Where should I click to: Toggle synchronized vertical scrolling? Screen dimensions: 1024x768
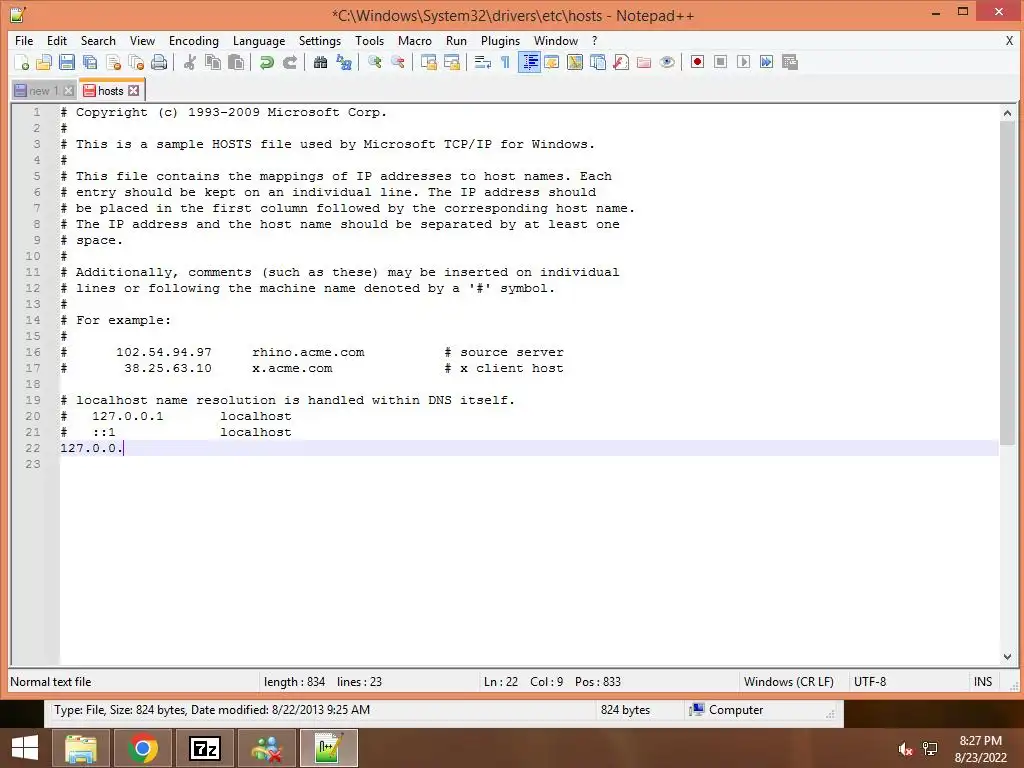coord(429,62)
